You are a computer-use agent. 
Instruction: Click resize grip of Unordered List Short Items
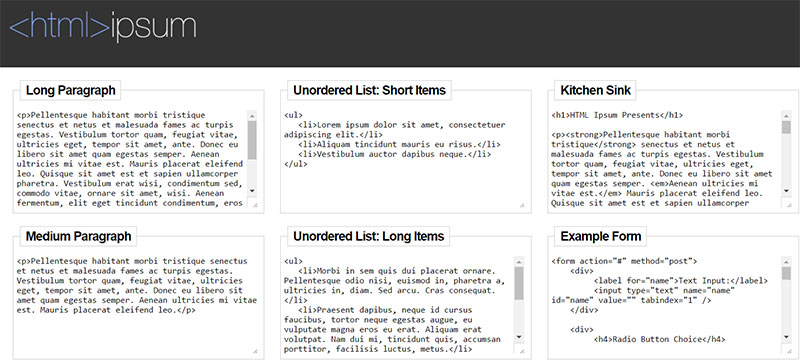click(x=521, y=205)
